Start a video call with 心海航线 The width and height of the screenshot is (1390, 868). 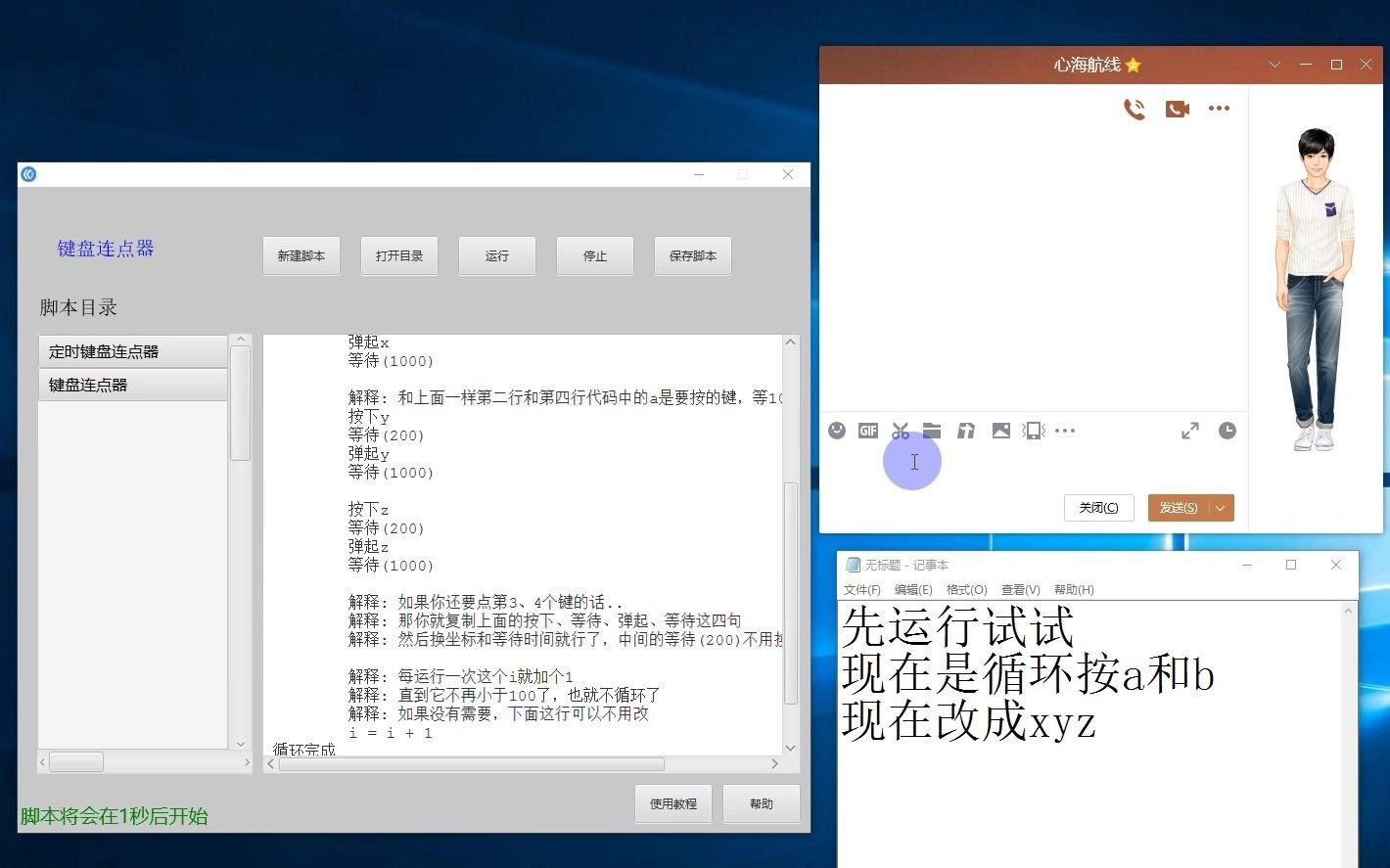(1177, 109)
